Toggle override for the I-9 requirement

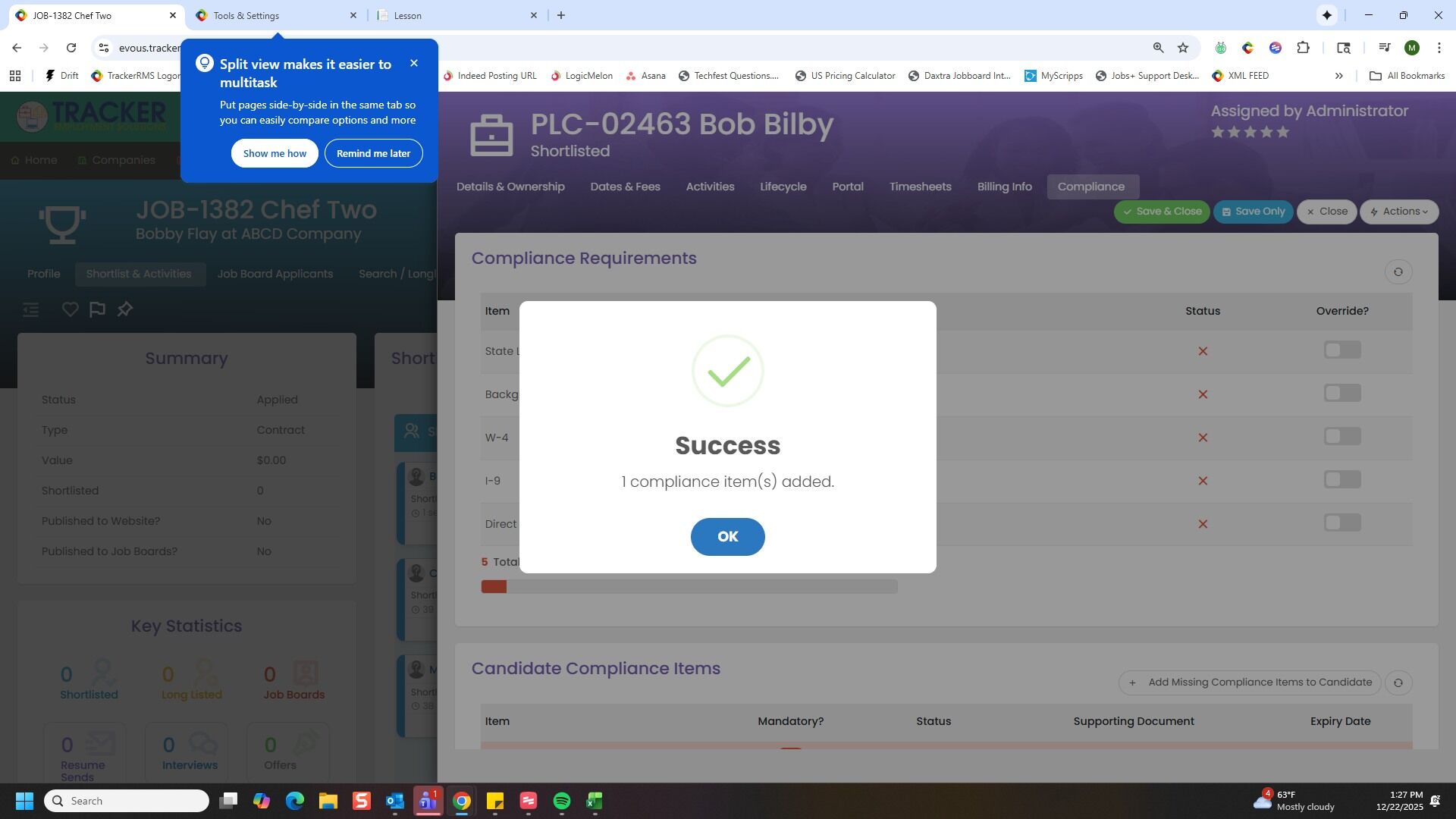pyautogui.click(x=1341, y=480)
